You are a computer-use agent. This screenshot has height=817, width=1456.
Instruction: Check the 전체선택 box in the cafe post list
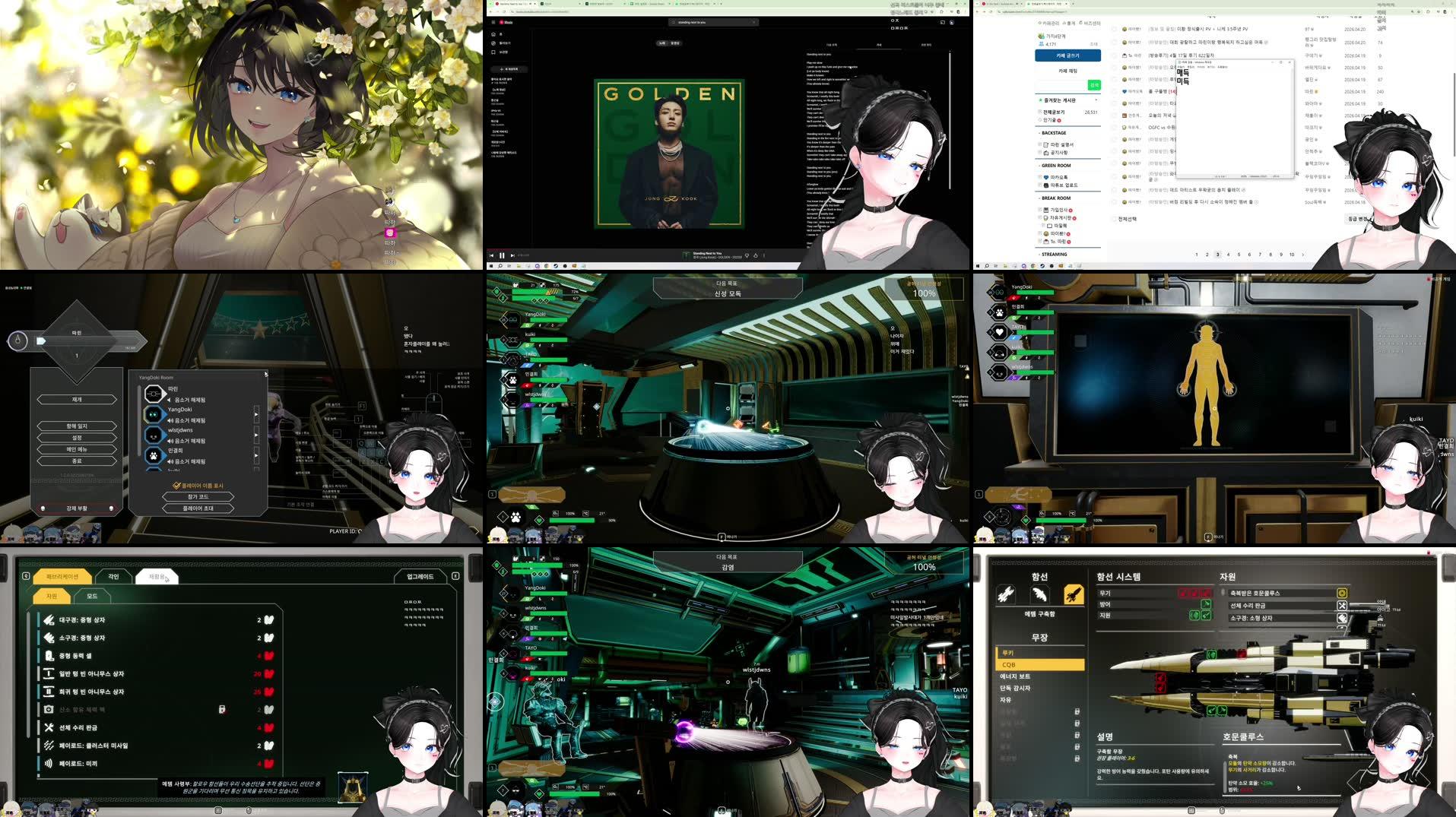click(x=1115, y=219)
